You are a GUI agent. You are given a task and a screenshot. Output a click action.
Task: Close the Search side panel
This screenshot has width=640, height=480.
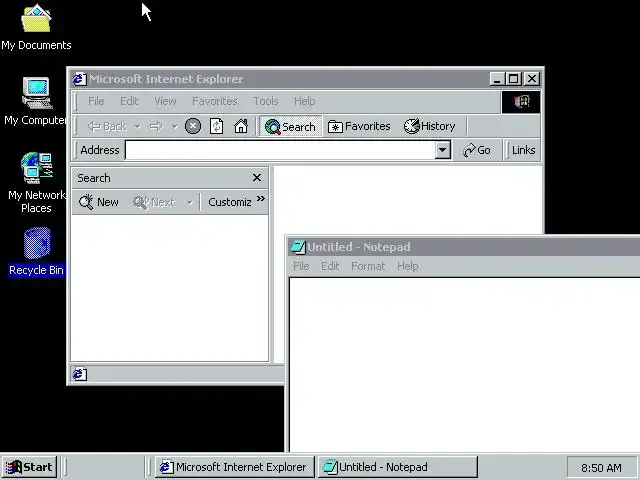pos(257,178)
